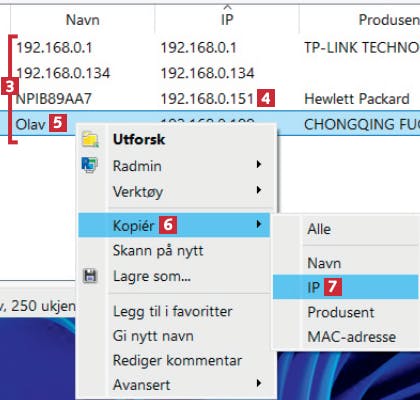The height and width of the screenshot is (400, 420).
Task: Expand the Radmin submenu arrow
Action: [259, 165]
